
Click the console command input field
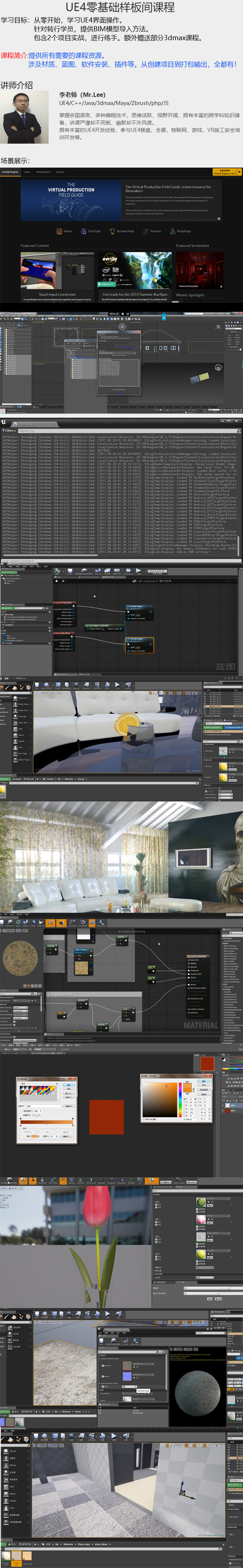click(122, 561)
